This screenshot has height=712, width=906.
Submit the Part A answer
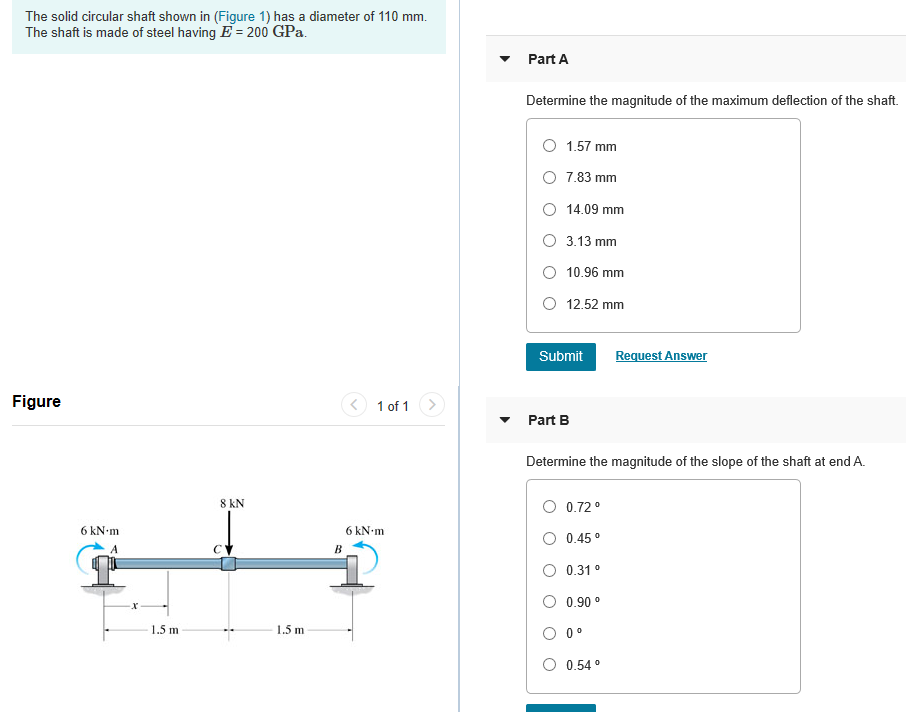tap(560, 357)
